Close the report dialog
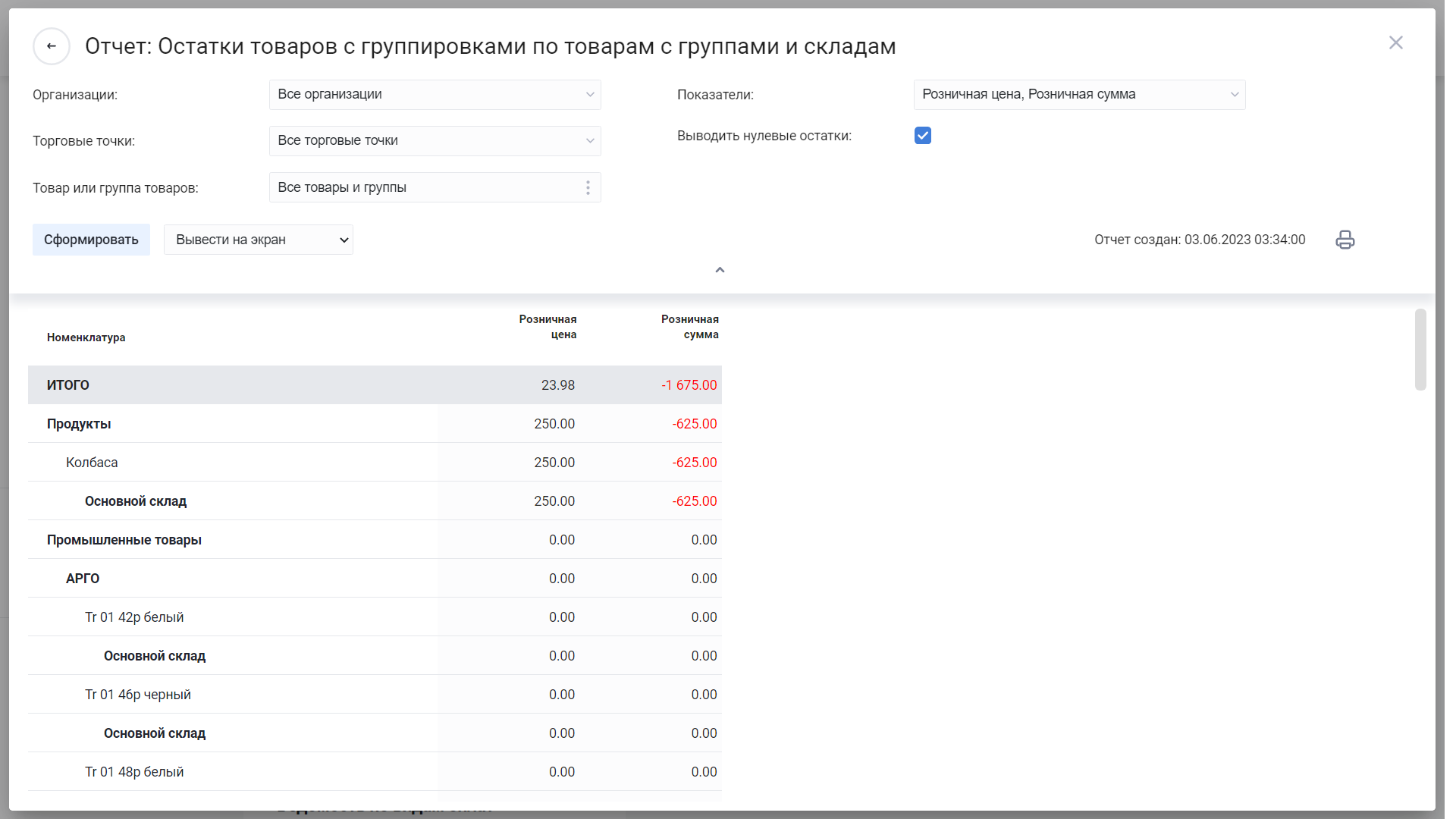Screen dimensions: 1456x819 click(x=1395, y=43)
